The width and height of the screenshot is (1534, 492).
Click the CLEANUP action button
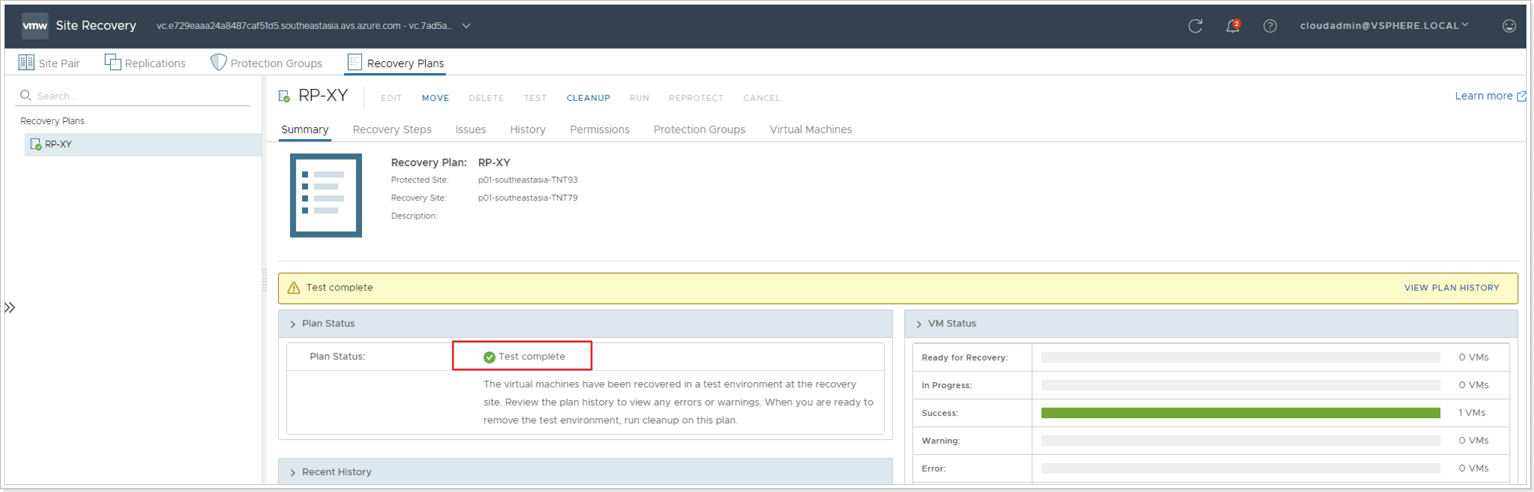pyautogui.click(x=588, y=98)
